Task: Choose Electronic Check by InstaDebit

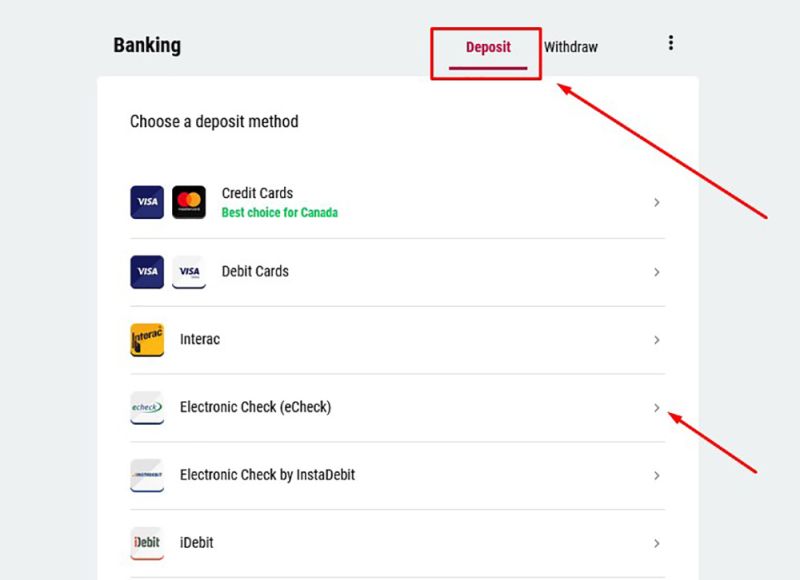Action: tap(267, 475)
